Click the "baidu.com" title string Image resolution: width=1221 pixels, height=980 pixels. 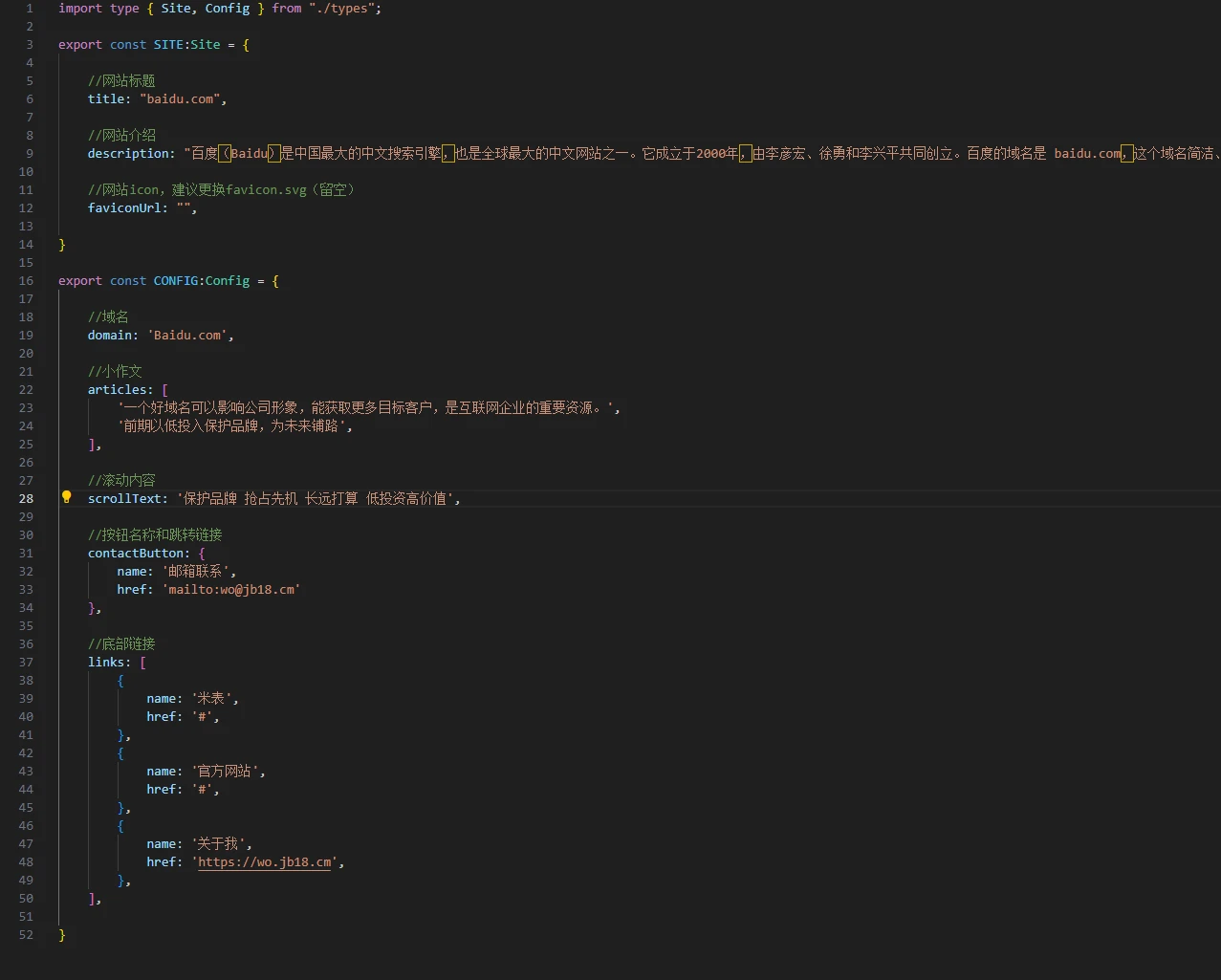point(180,99)
